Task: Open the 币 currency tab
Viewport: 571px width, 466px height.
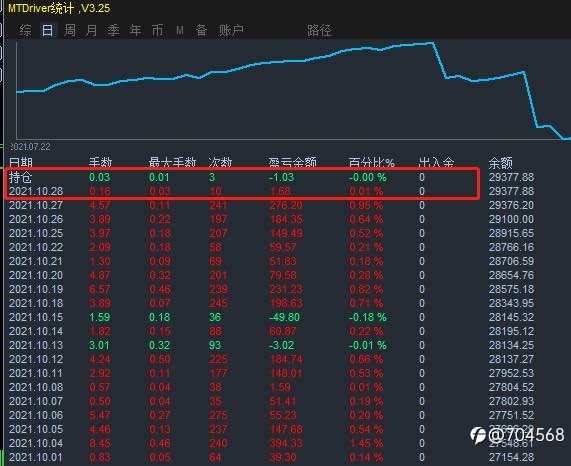Action: click(157, 30)
